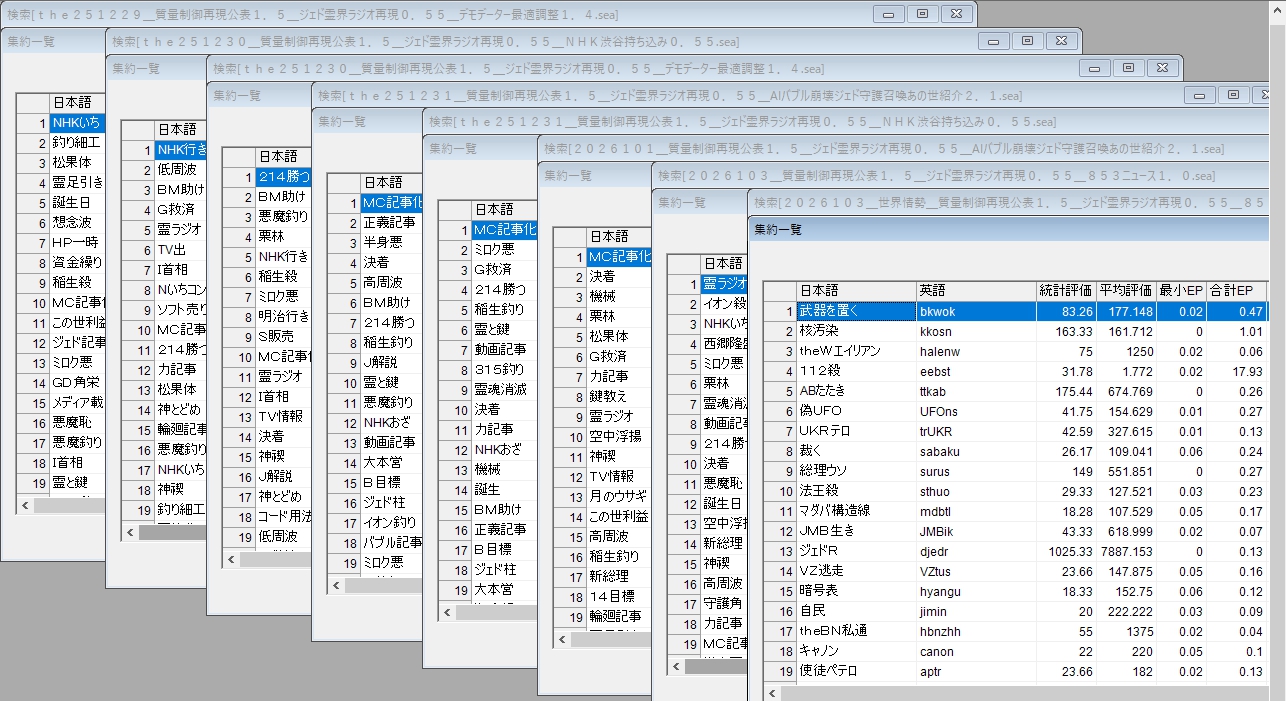Select the 月のウサギ entry
Viewport: 1286px width, 701px height.
pyautogui.click(x=617, y=496)
